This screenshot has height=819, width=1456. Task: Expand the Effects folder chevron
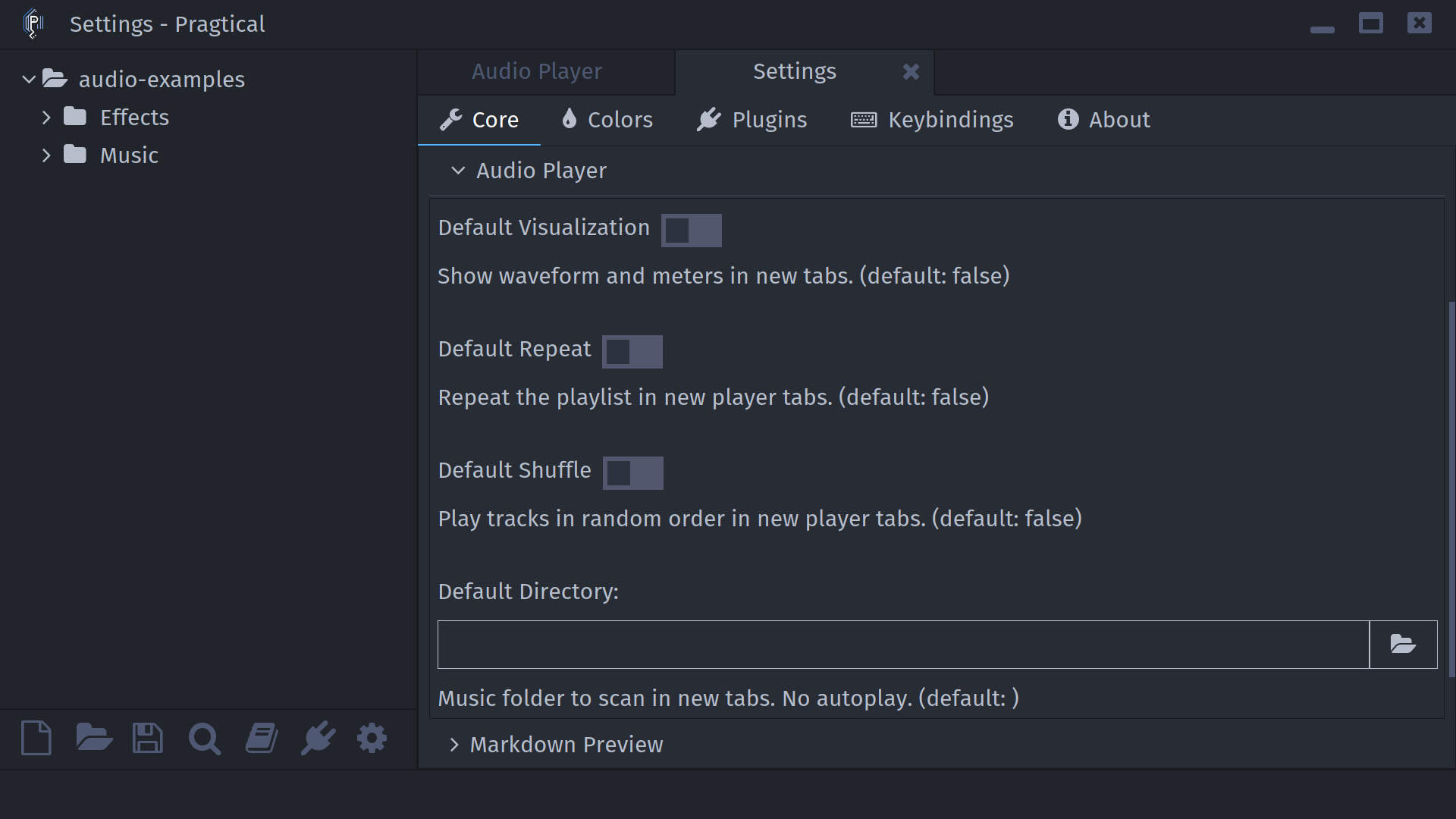[46, 117]
